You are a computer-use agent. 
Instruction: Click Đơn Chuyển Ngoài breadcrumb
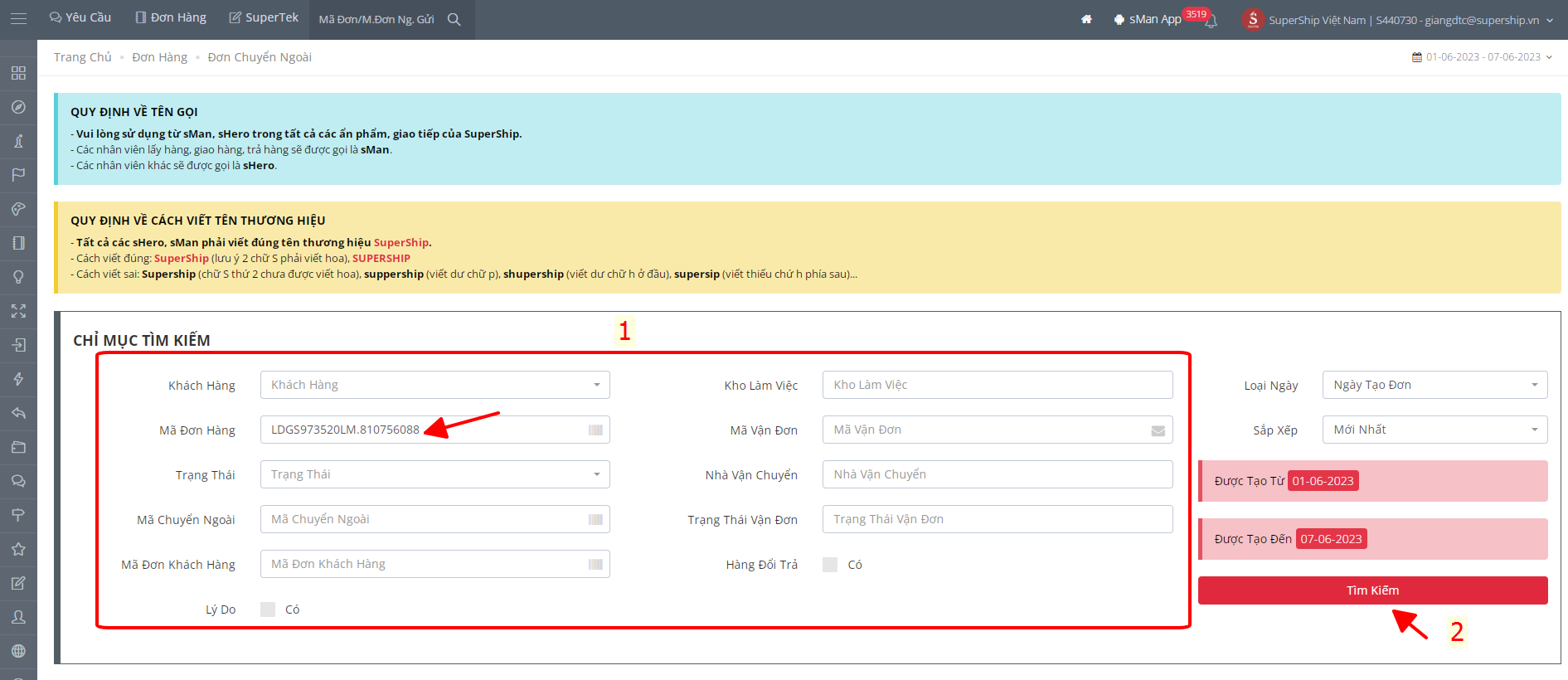[260, 57]
